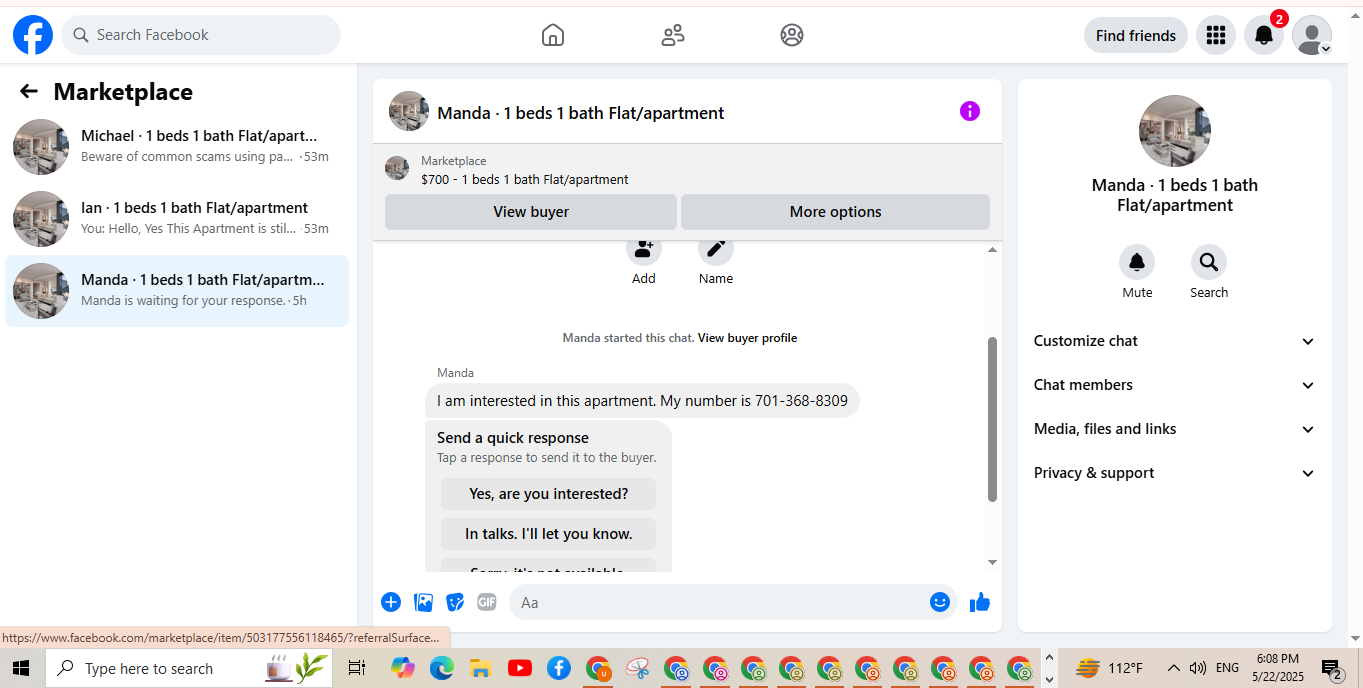The width and height of the screenshot is (1363, 688).
Task: Open Task View on the taskbar
Action: (x=356, y=668)
